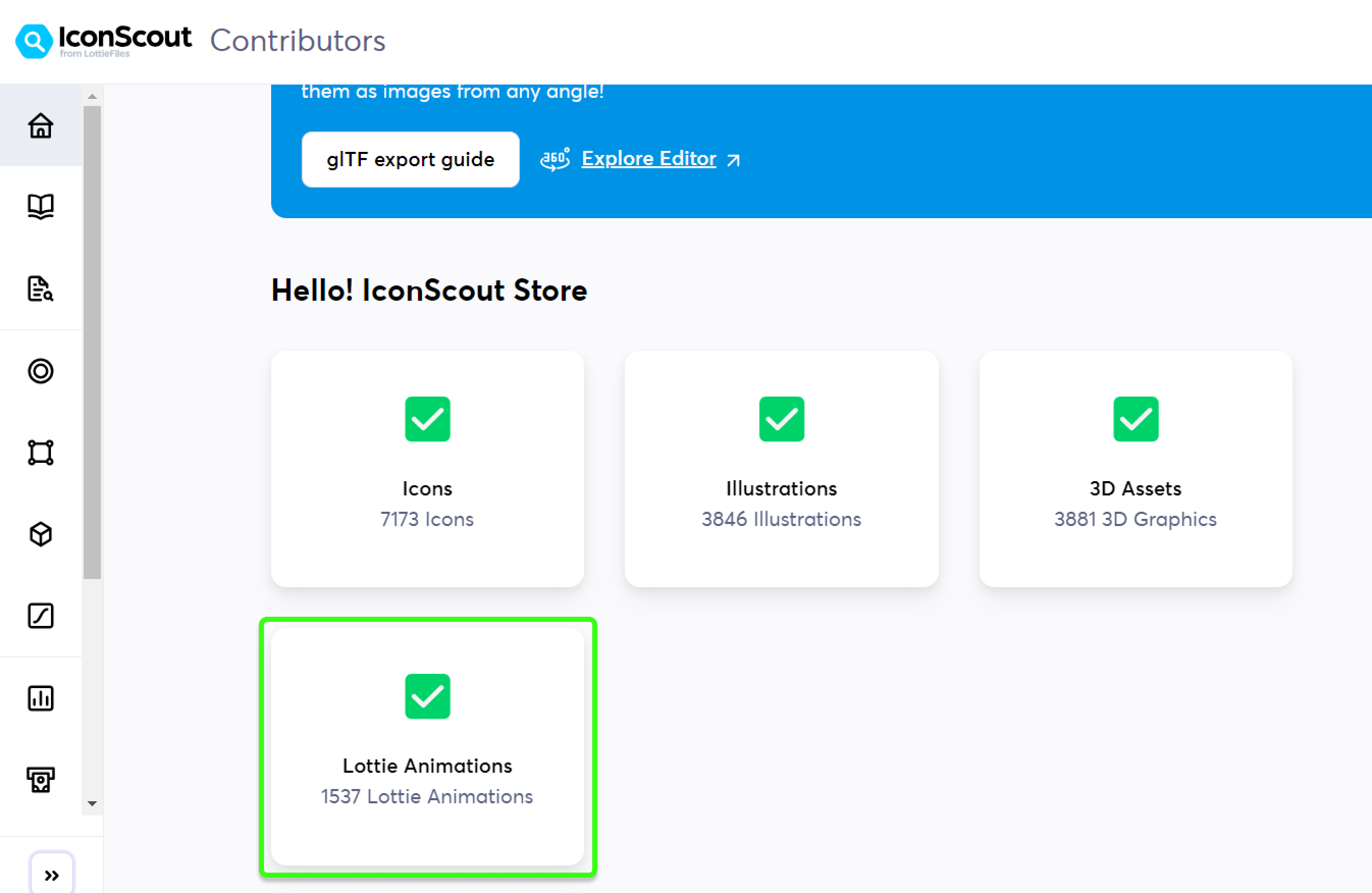
Task: Click the Icons card green checkmark
Action: pyautogui.click(x=427, y=419)
